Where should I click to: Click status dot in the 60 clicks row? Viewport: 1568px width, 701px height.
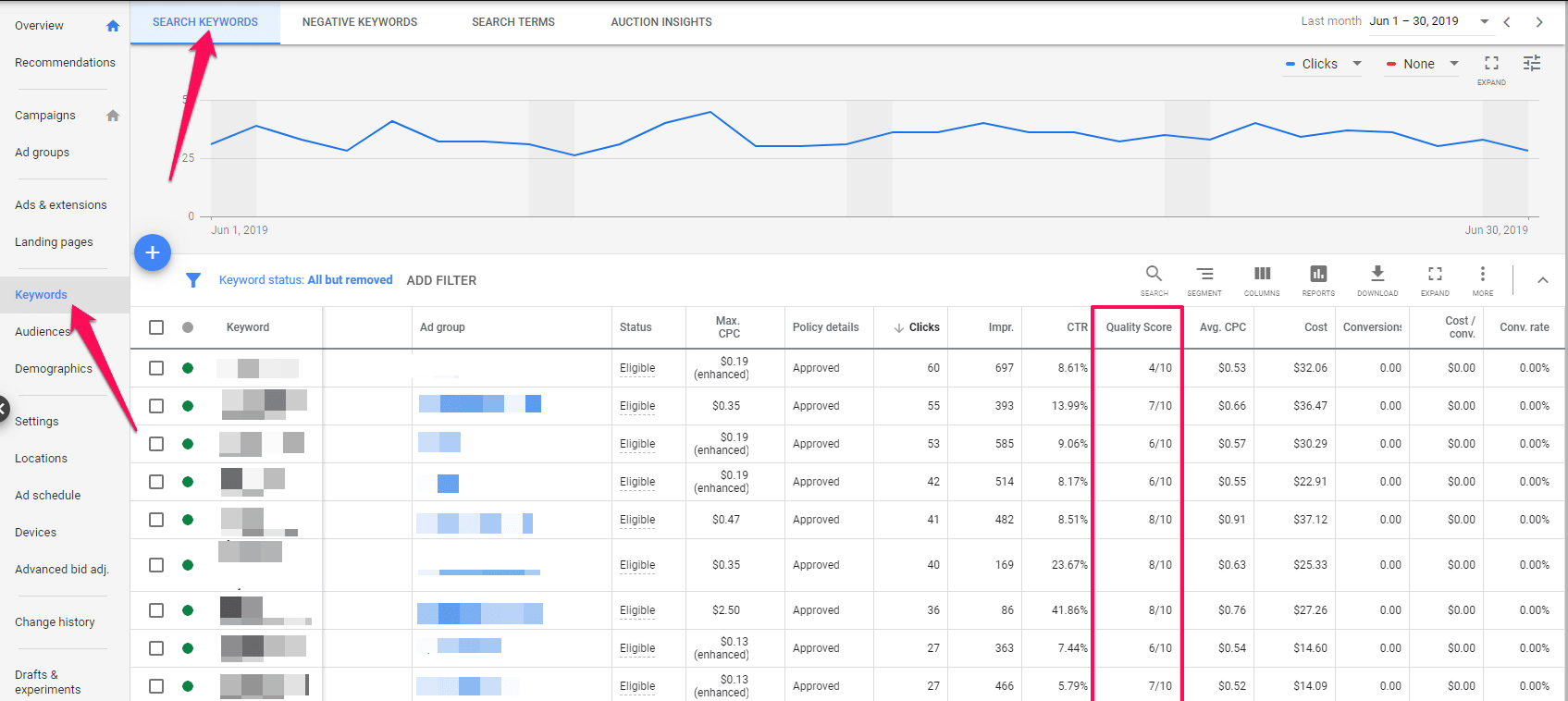188,368
